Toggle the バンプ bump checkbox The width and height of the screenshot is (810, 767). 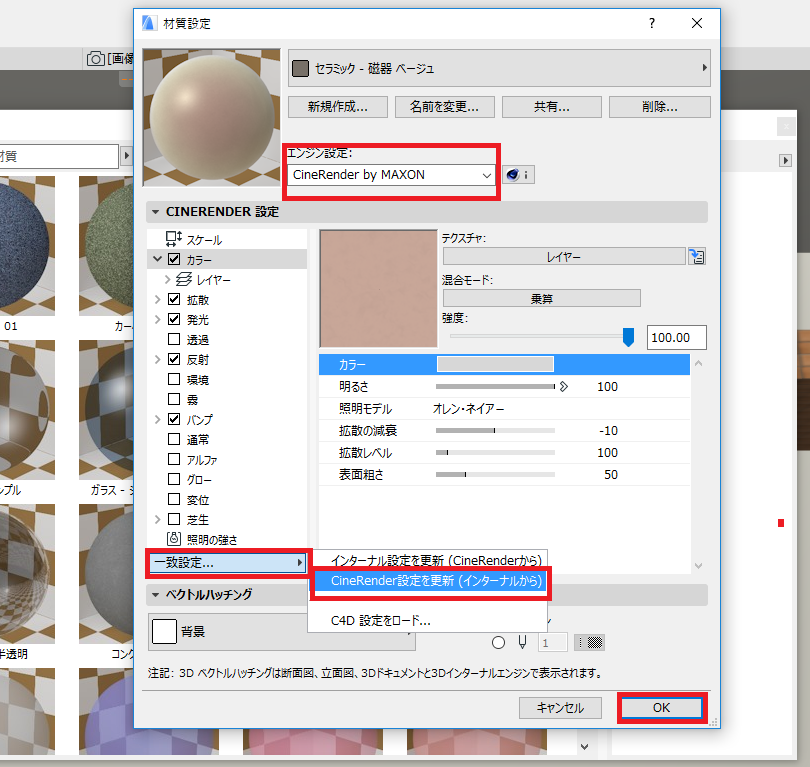pos(174,419)
